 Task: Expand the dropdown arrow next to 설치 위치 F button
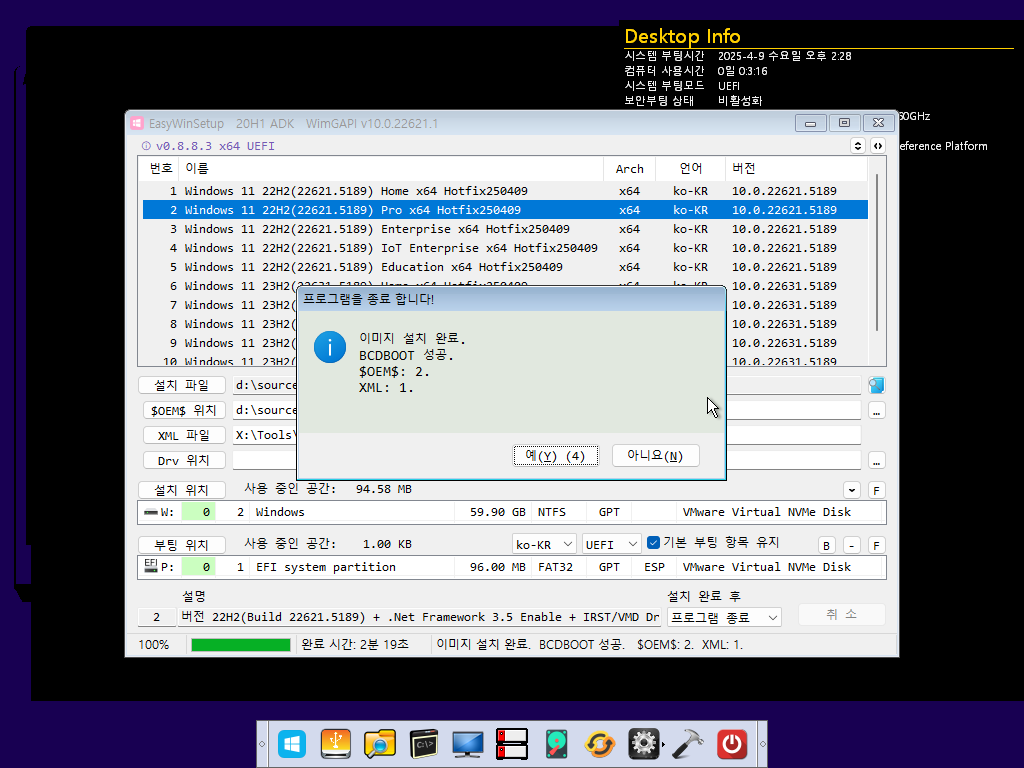(852, 490)
